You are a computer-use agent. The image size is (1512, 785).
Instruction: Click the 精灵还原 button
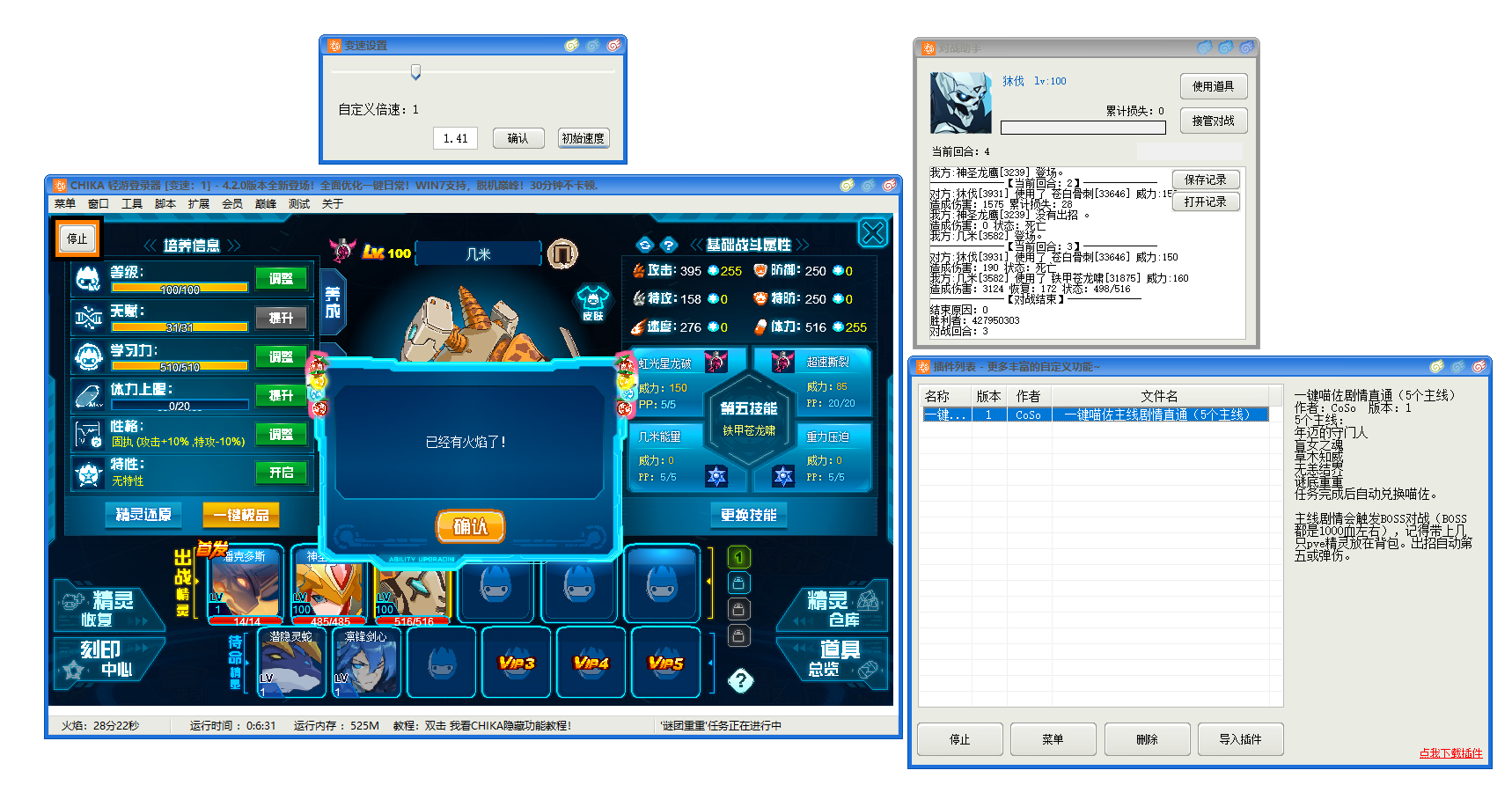pos(143,514)
